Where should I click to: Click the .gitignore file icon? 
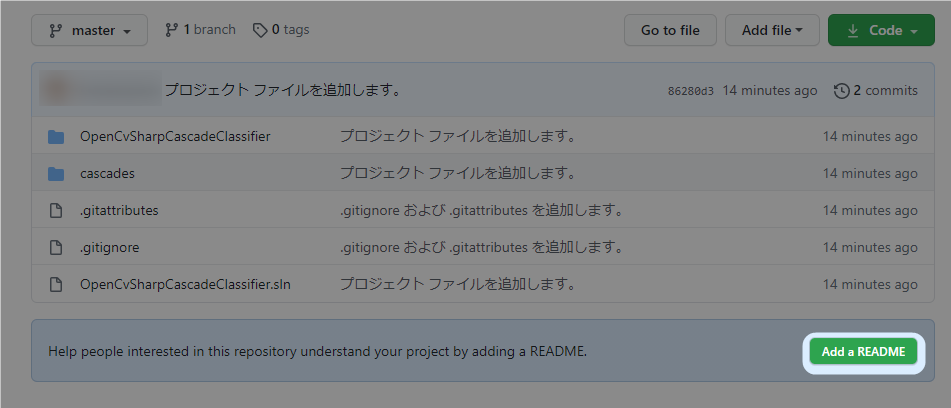(x=56, y=247)
